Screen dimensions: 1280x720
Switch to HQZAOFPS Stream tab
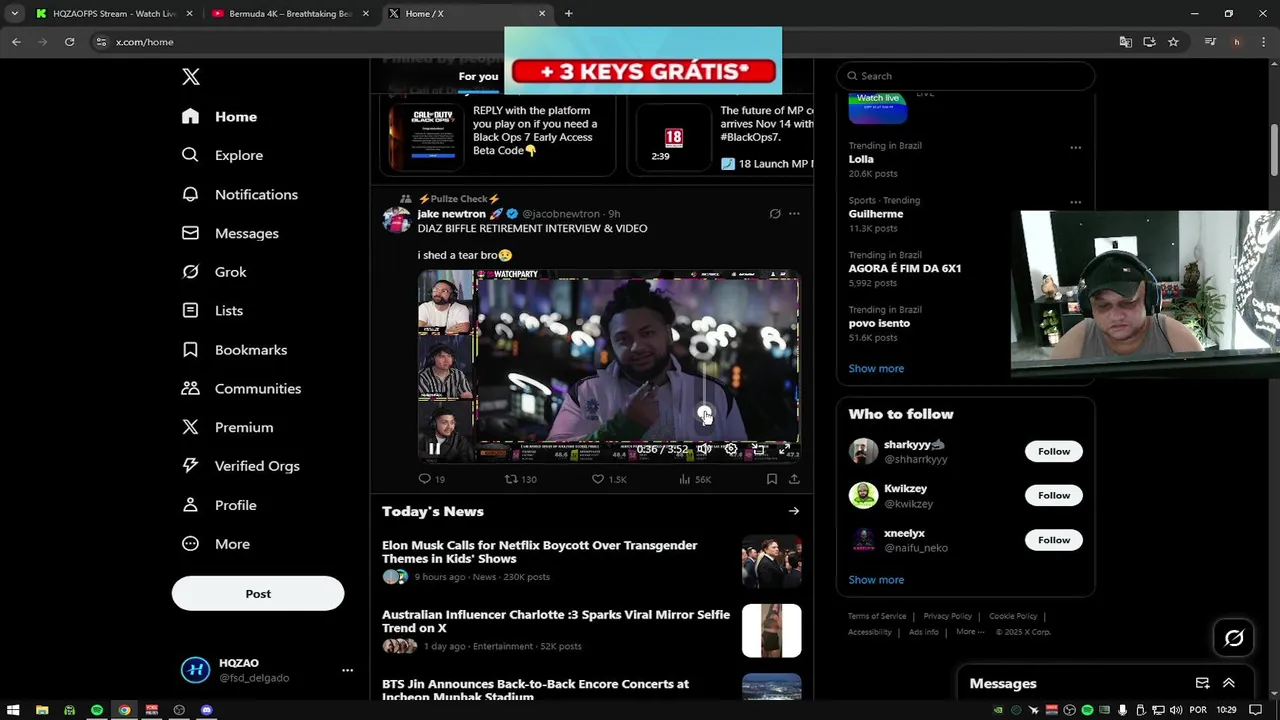[x=114, y=13]
